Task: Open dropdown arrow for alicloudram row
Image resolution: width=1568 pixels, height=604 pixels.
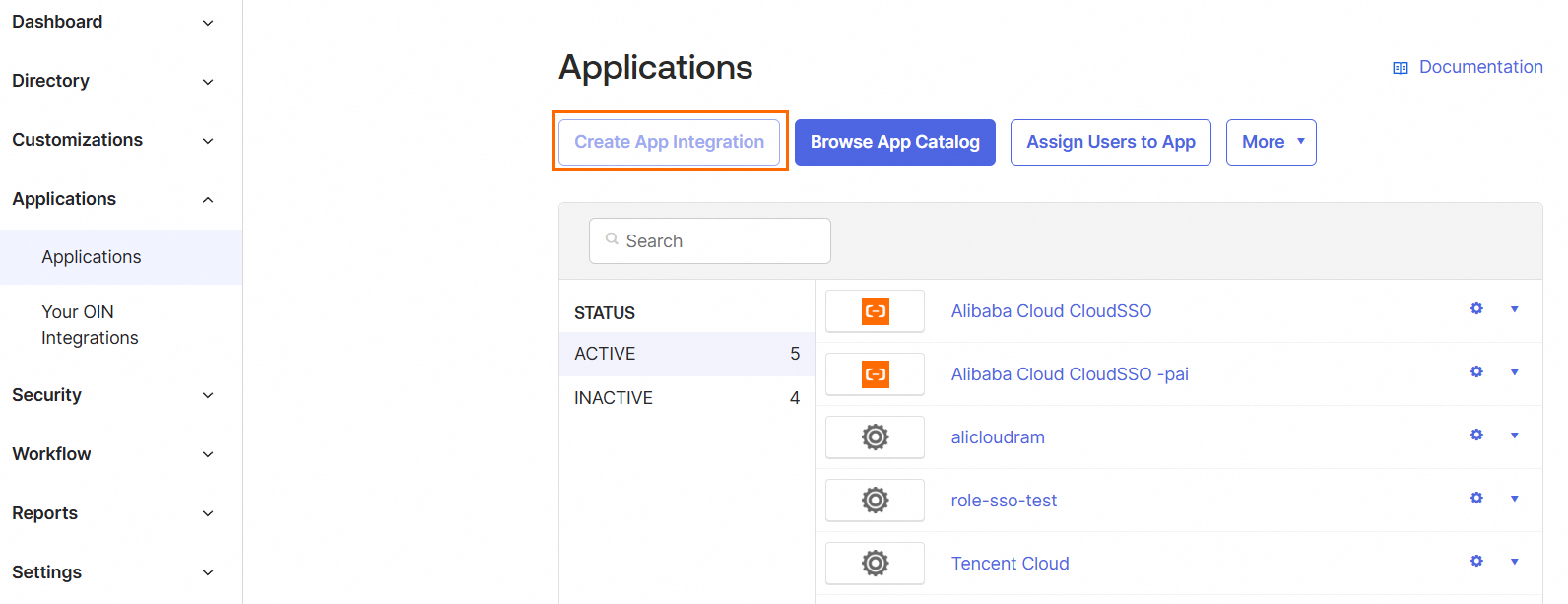Action: 1514,436
